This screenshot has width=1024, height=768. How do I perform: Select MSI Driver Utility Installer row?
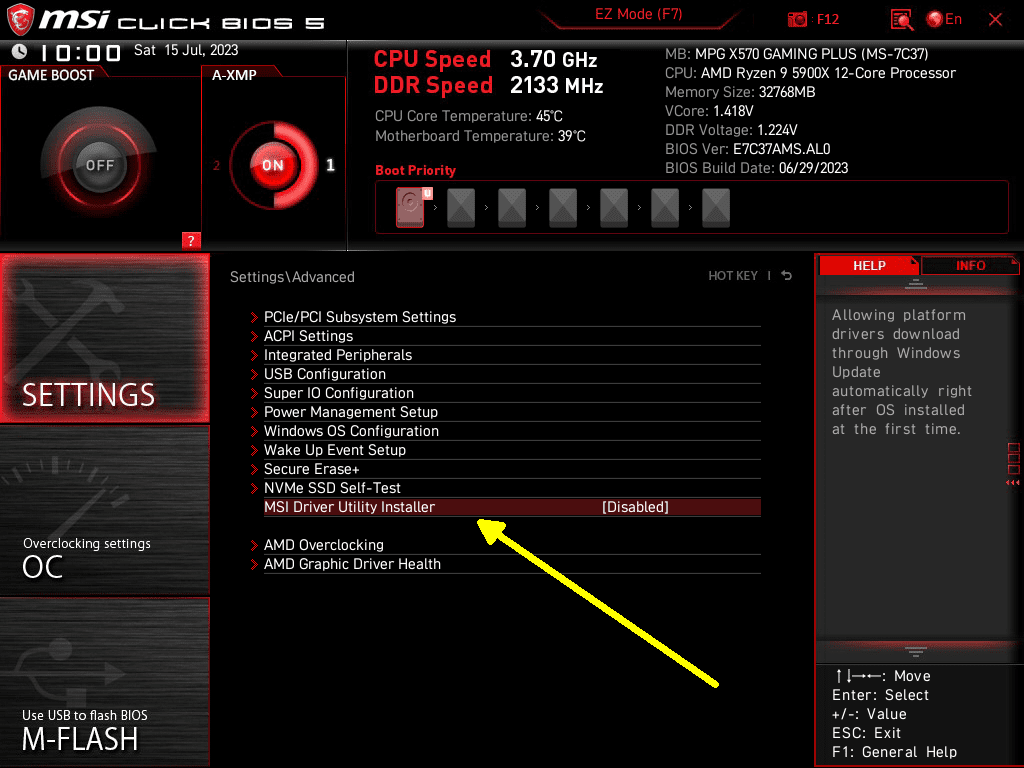(x=512, y=507)
